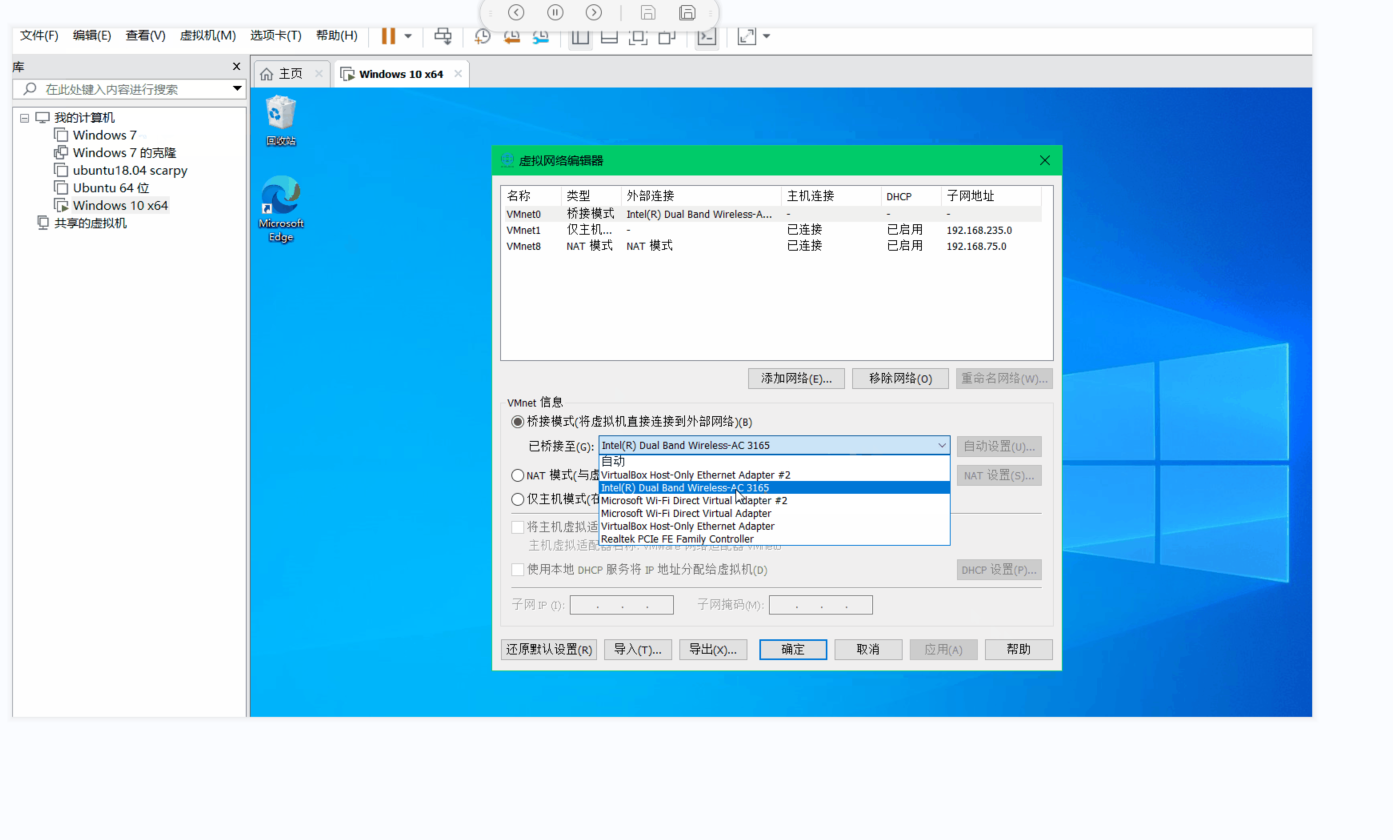Click the 还原默认设置(R) button
The width and height of the screenshot is (1393, 840).
point(549,649)
